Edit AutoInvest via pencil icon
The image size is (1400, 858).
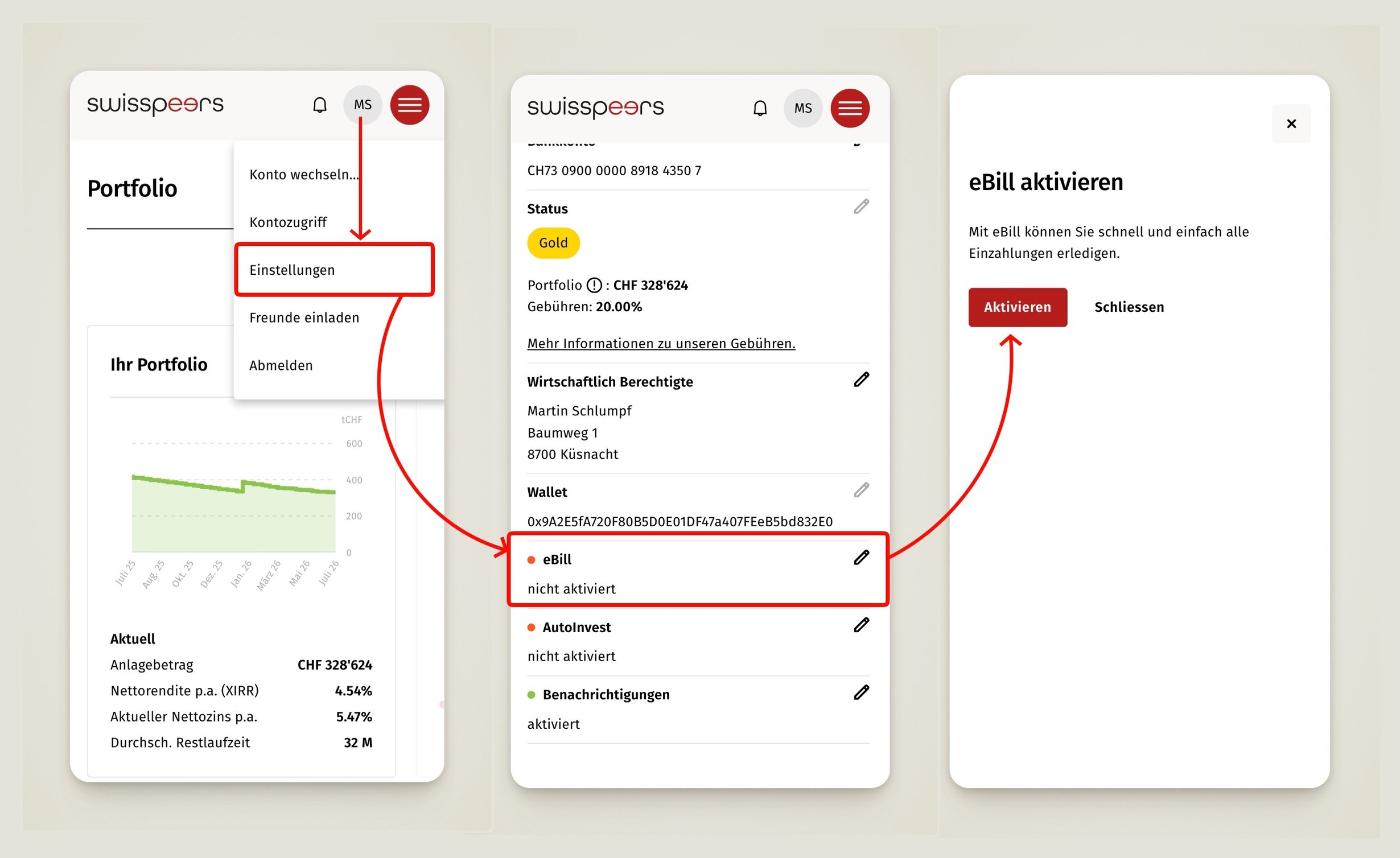[x=862, y=625]
